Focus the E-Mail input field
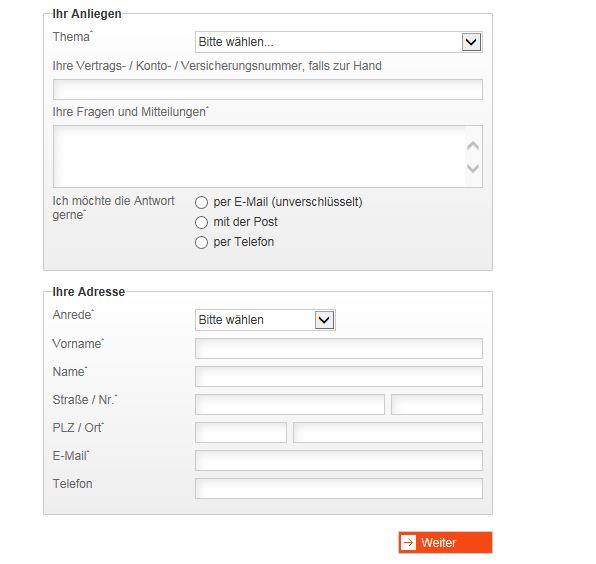This screenshot has width=596, height=564. click(x=339, y=460)
